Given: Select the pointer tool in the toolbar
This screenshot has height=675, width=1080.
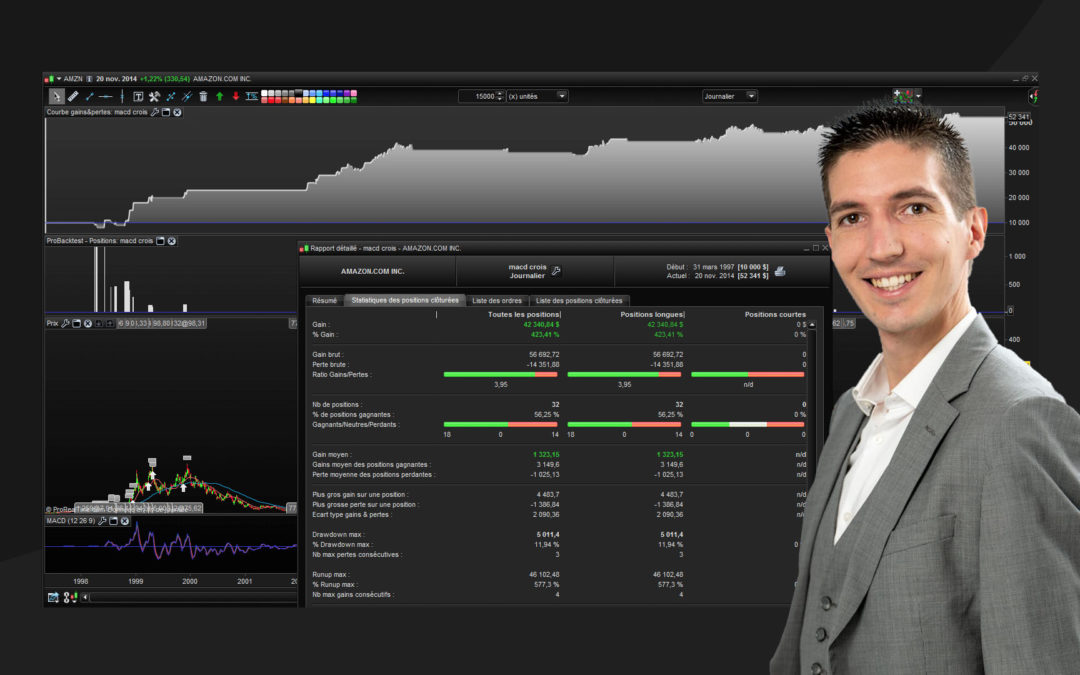Looking at the screenshot, I should (57, 96).
